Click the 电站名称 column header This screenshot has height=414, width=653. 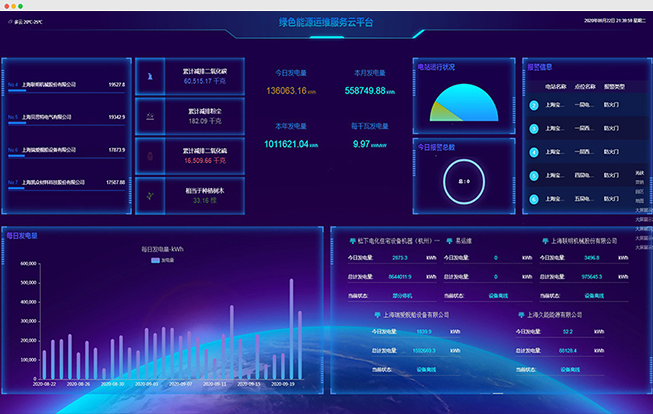pos(556,86)
